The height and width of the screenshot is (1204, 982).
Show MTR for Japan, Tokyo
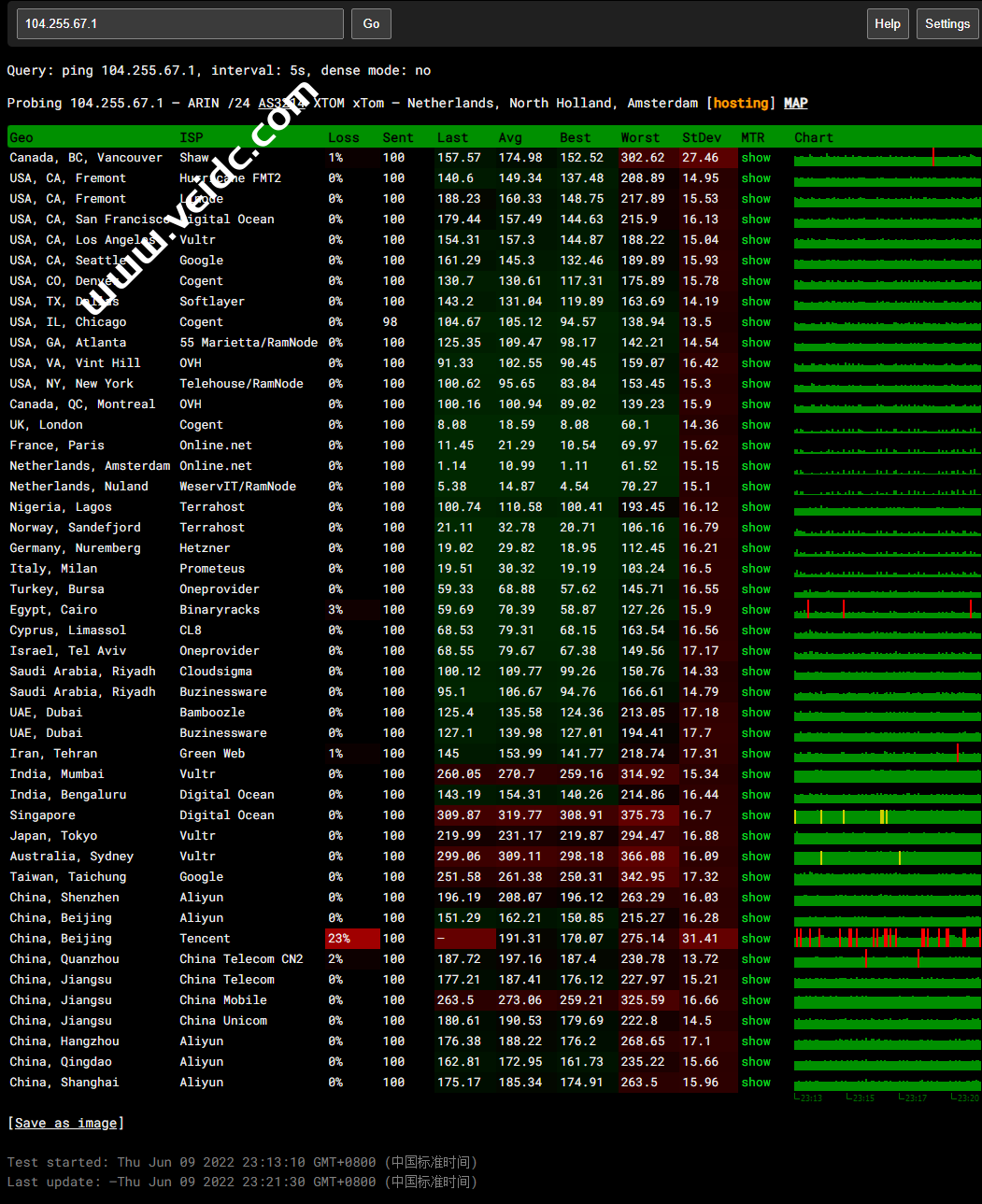(x=756, y=836)
